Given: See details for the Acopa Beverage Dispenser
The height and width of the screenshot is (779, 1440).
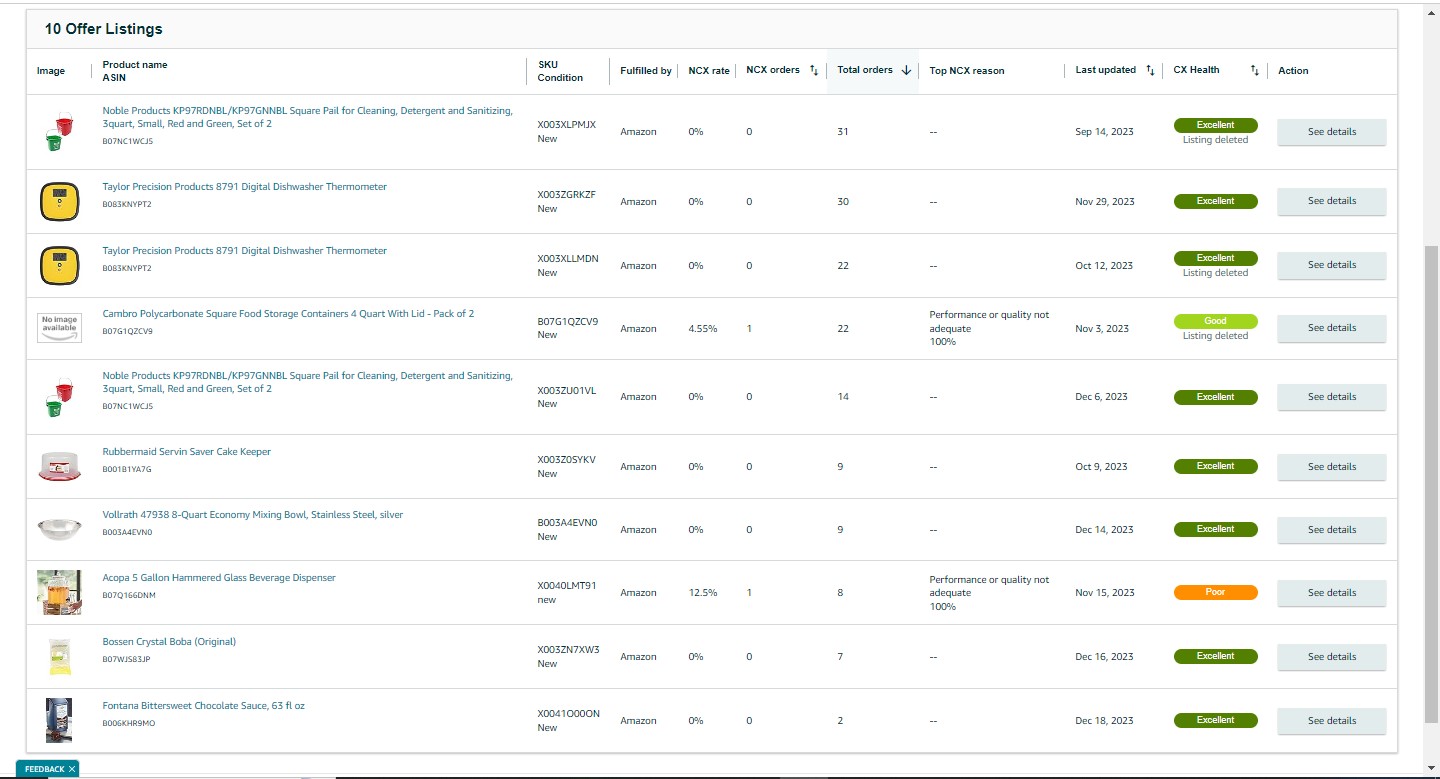Looking at the screenshot, I should click(1332, 593).
